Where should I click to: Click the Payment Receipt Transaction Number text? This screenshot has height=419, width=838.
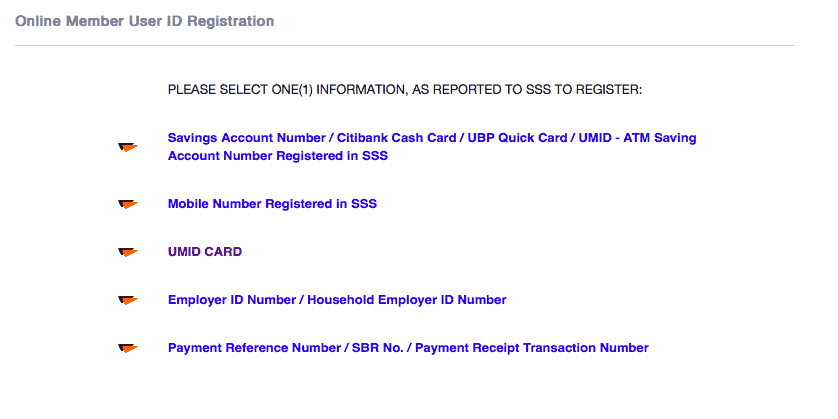(x=531, y=348)
